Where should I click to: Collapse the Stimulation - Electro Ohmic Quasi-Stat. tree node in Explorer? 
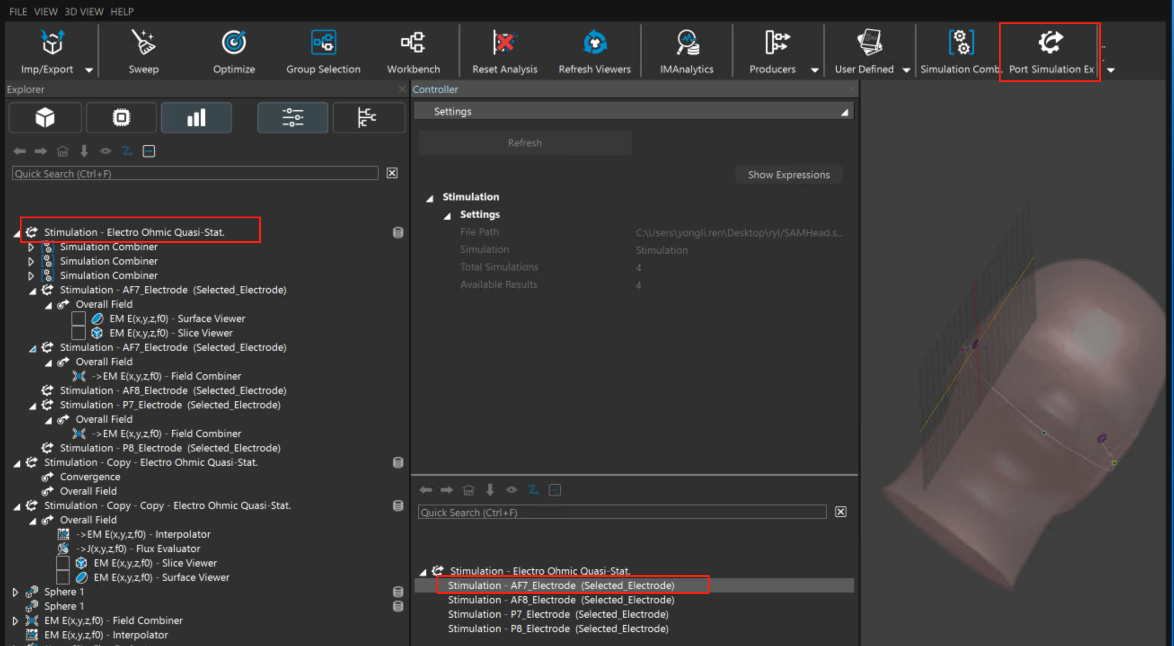coord(17,233)
